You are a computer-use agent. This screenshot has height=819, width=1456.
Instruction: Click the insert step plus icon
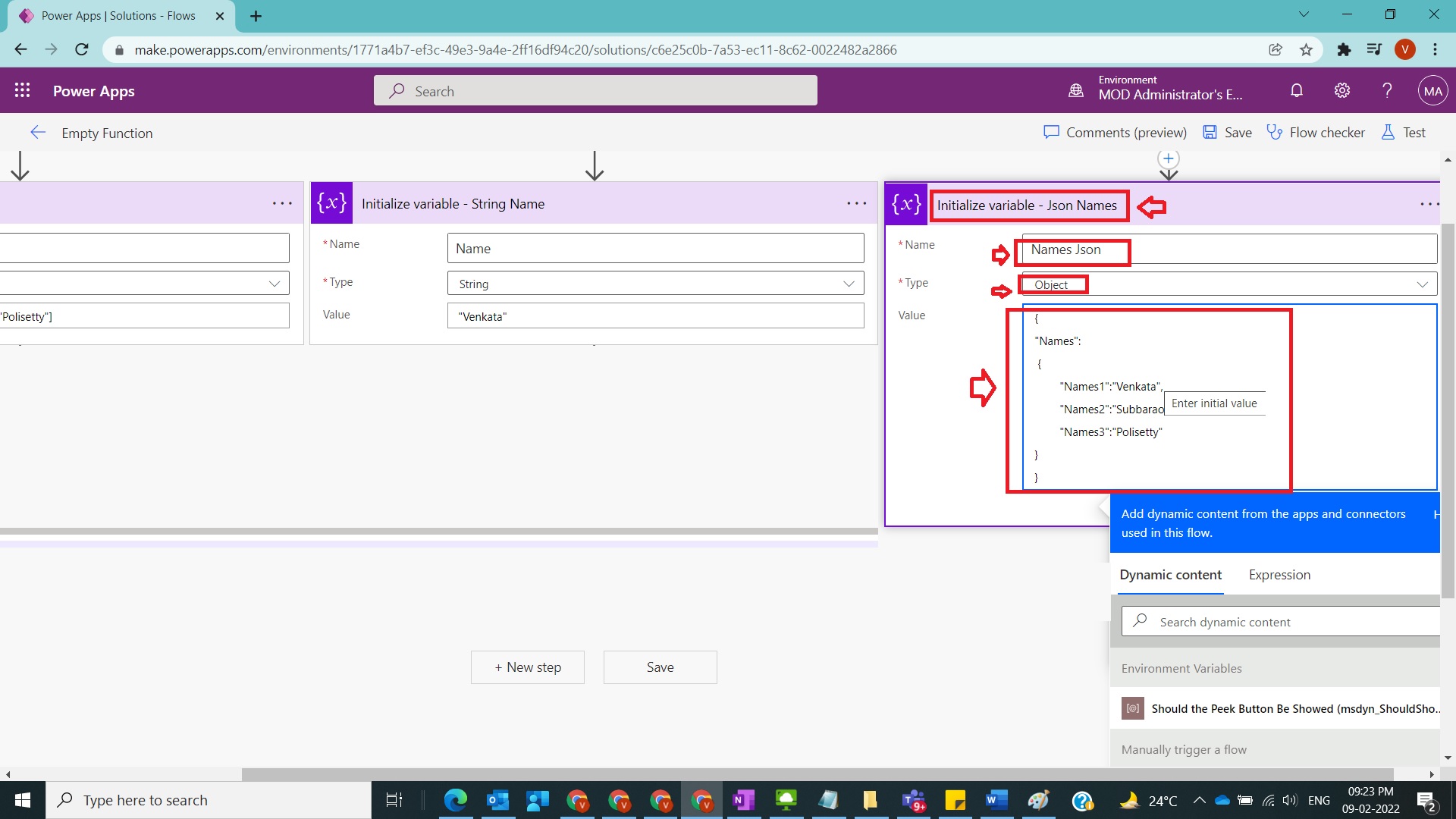point(1169,158)
